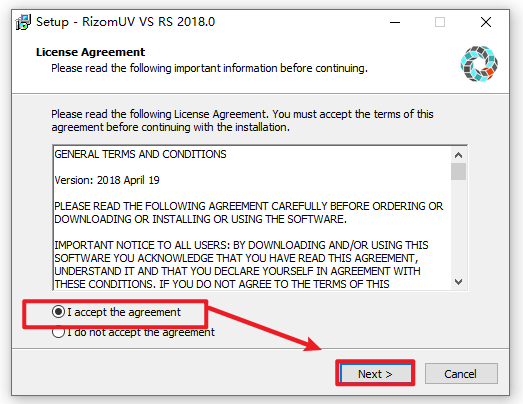This screenshot has height=404, width=523.
Task: Click the grayed-out maximize button
Action: [440, 22]
